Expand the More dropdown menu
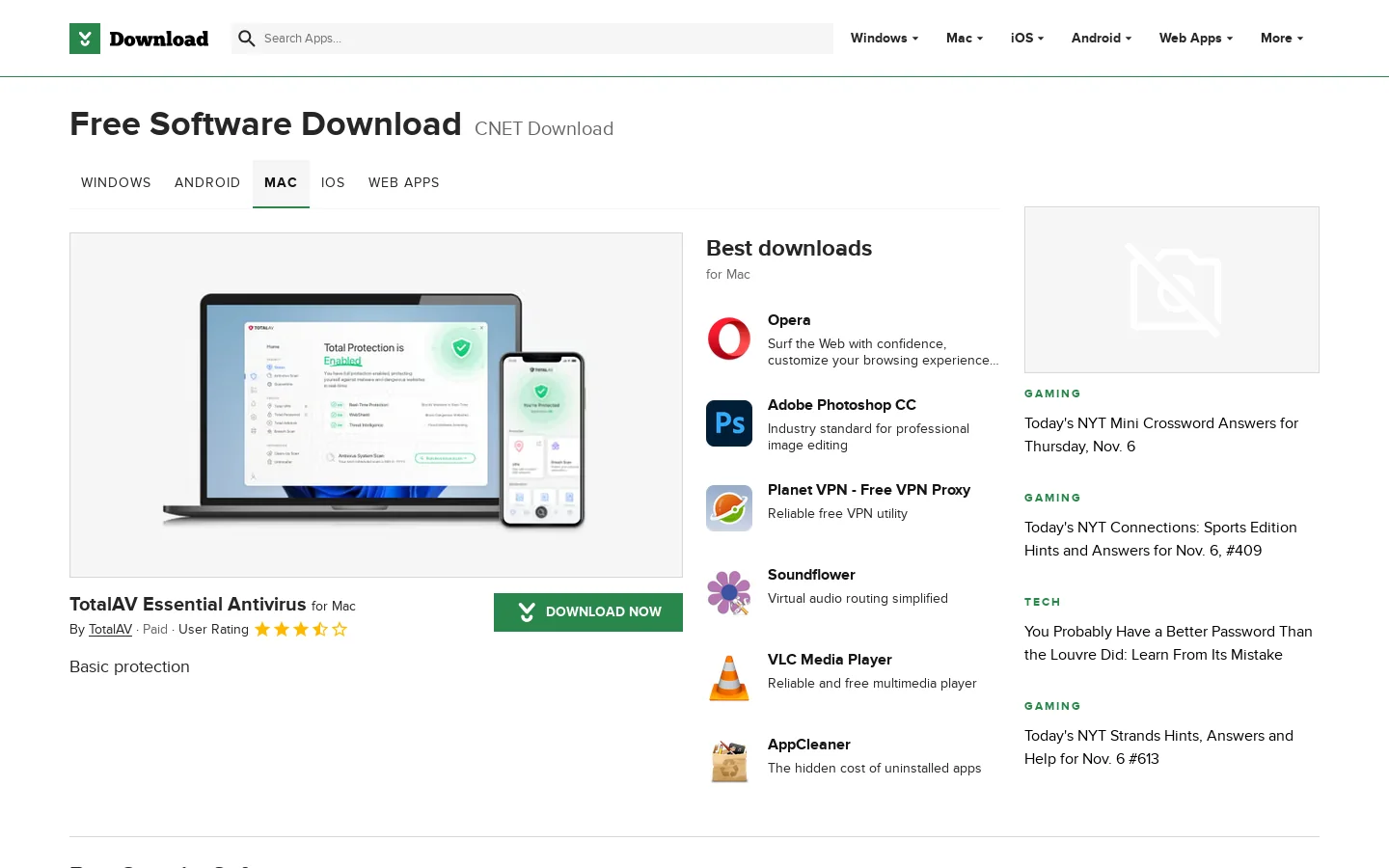Viewport: 1389px width, 868px height. click(x=1282, y=39)
